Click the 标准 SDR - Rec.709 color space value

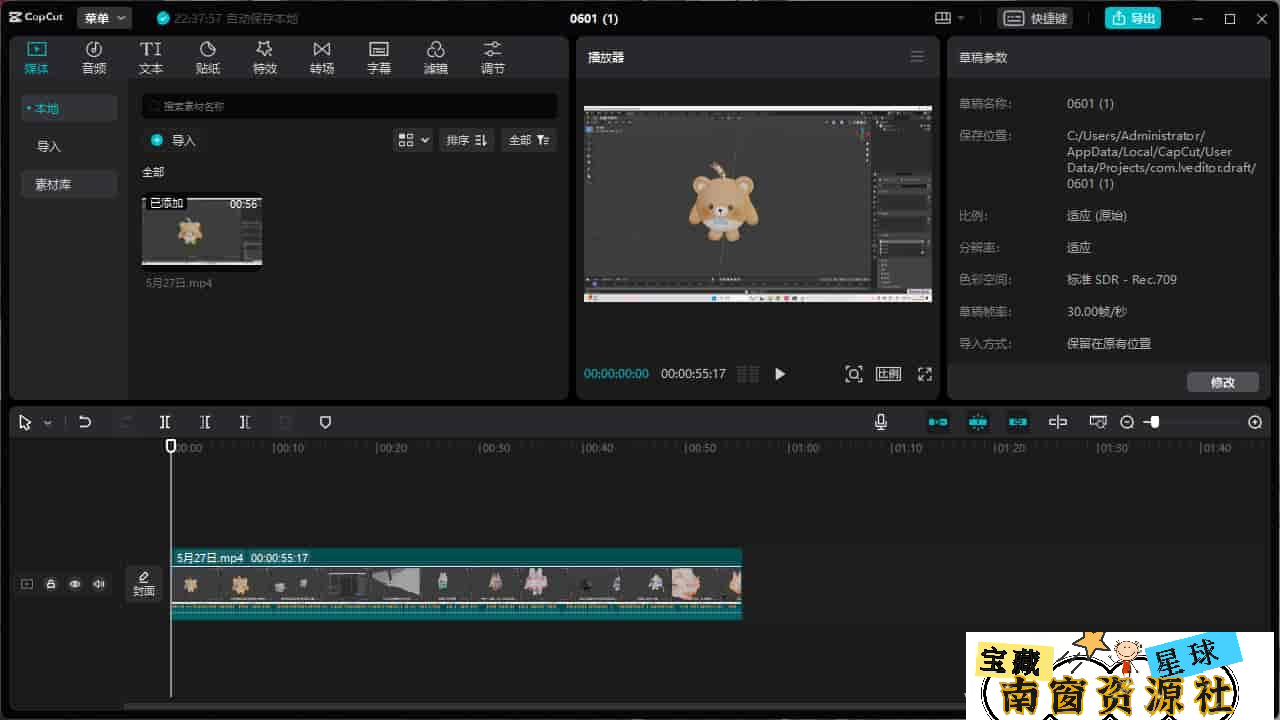coord(1122,280)
